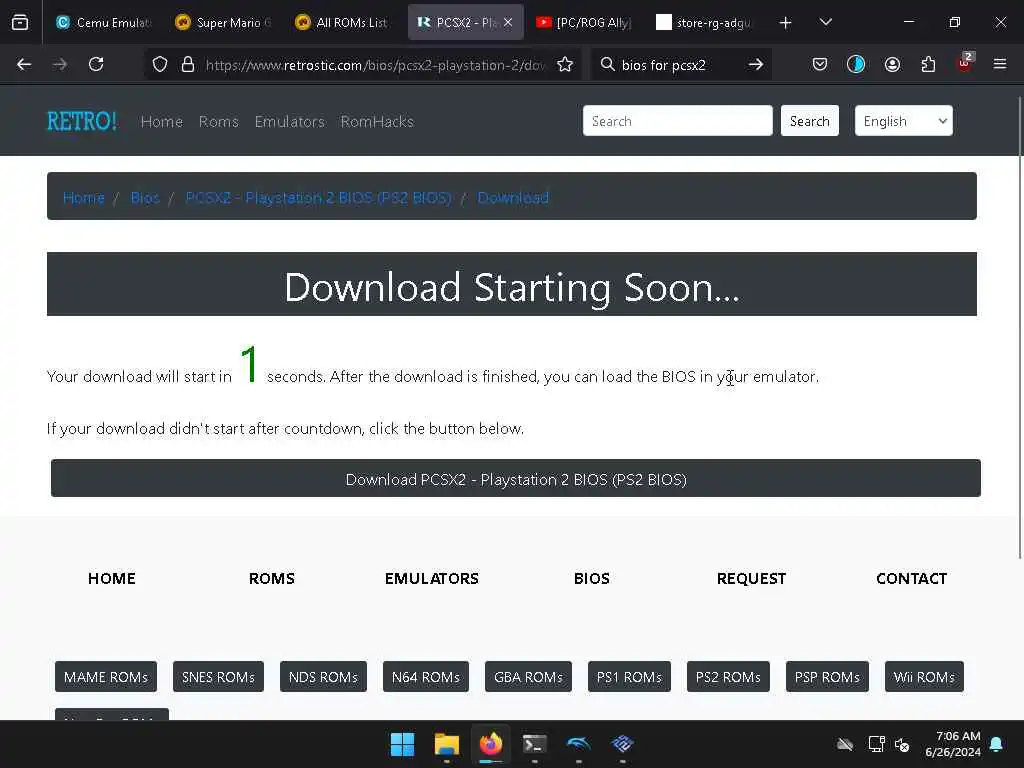Click footer REQUEST link
The height and width of the screenshot is (768, 1024).
click(751, 579)
